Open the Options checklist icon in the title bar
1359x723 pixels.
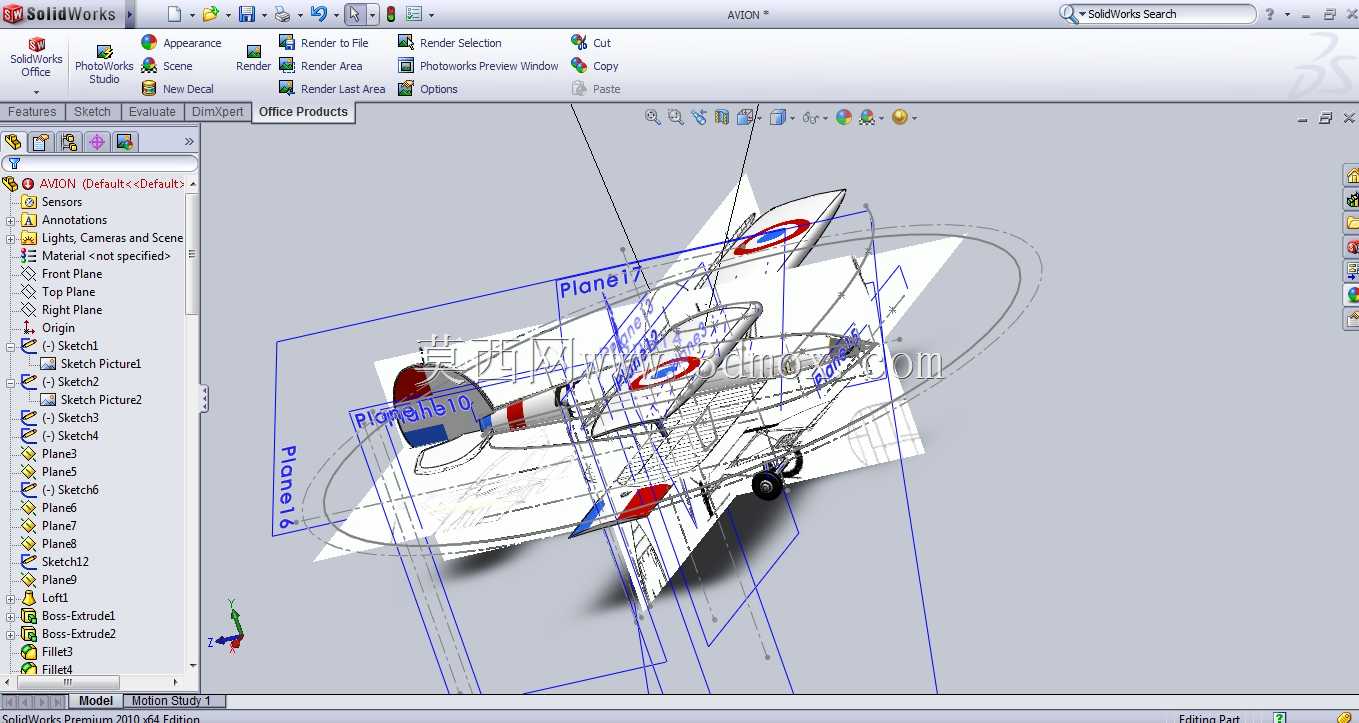click(414, 14)
